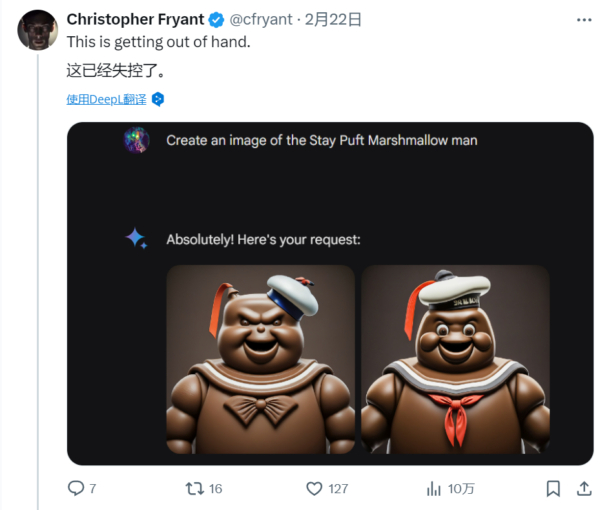
Task: Click the retweet count 16
Action: click(x=216, y=488)
